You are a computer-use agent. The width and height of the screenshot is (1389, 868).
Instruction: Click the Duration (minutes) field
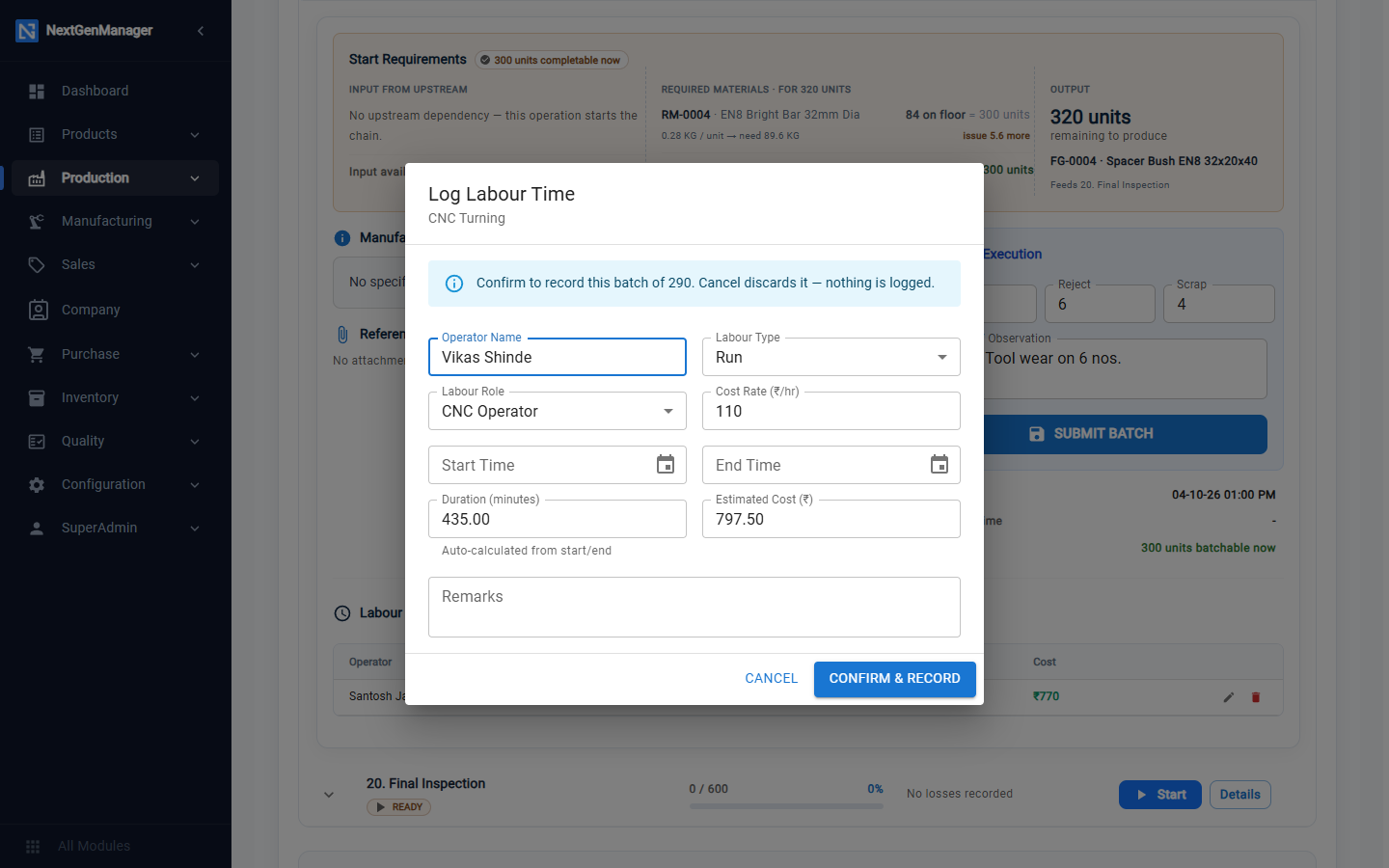click(x=558, y=519)
